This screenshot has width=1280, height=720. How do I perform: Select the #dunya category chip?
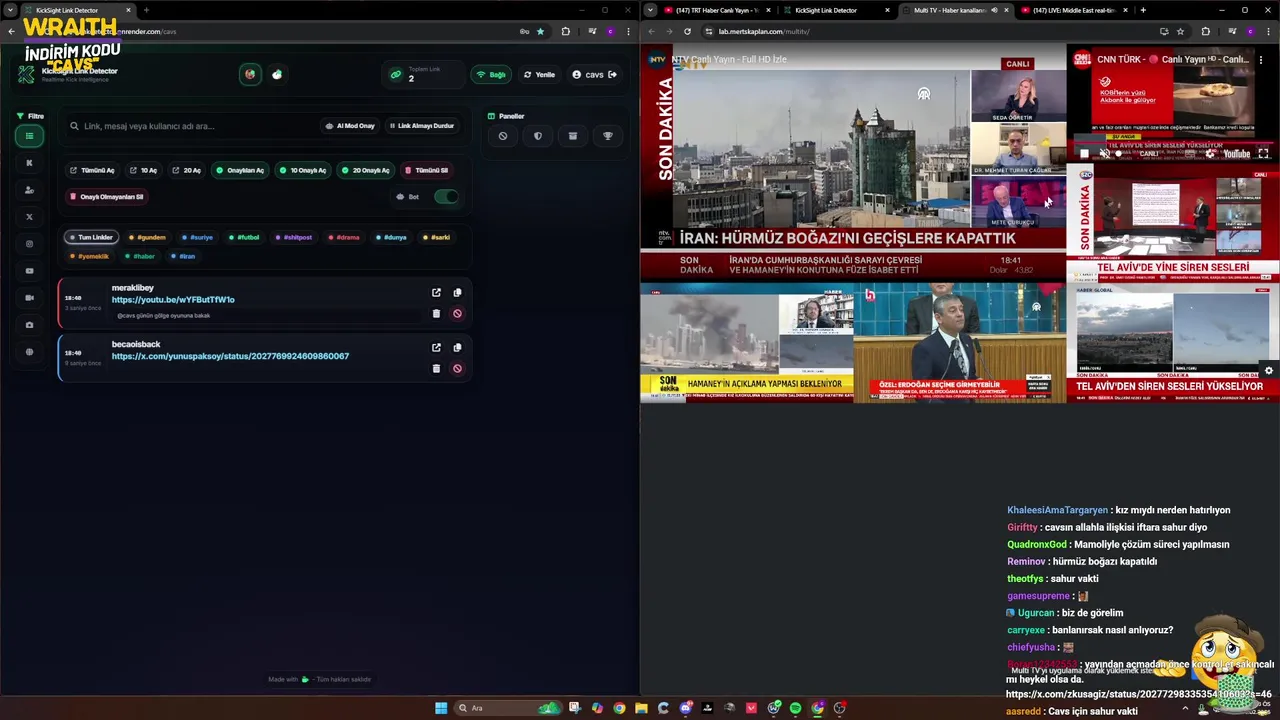391,237
